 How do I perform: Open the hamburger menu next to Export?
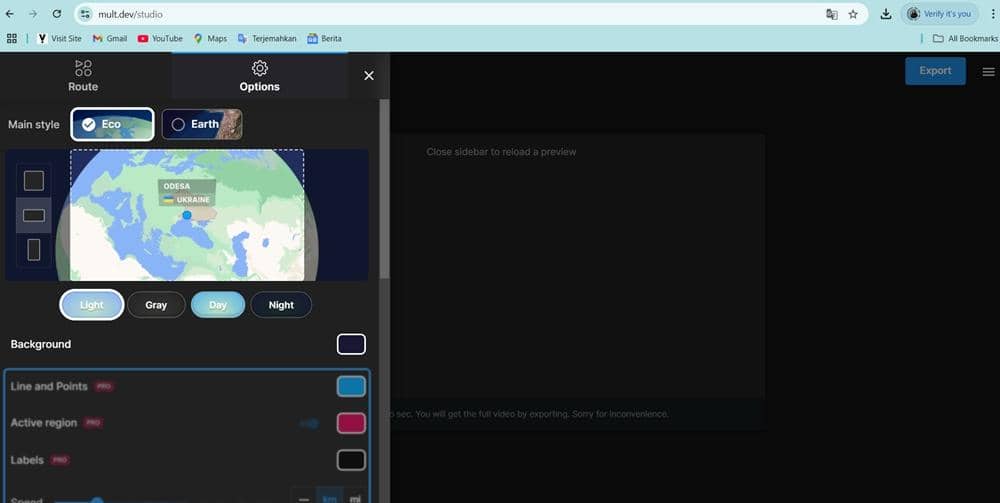pyautogui.click(x=988, y=71)
